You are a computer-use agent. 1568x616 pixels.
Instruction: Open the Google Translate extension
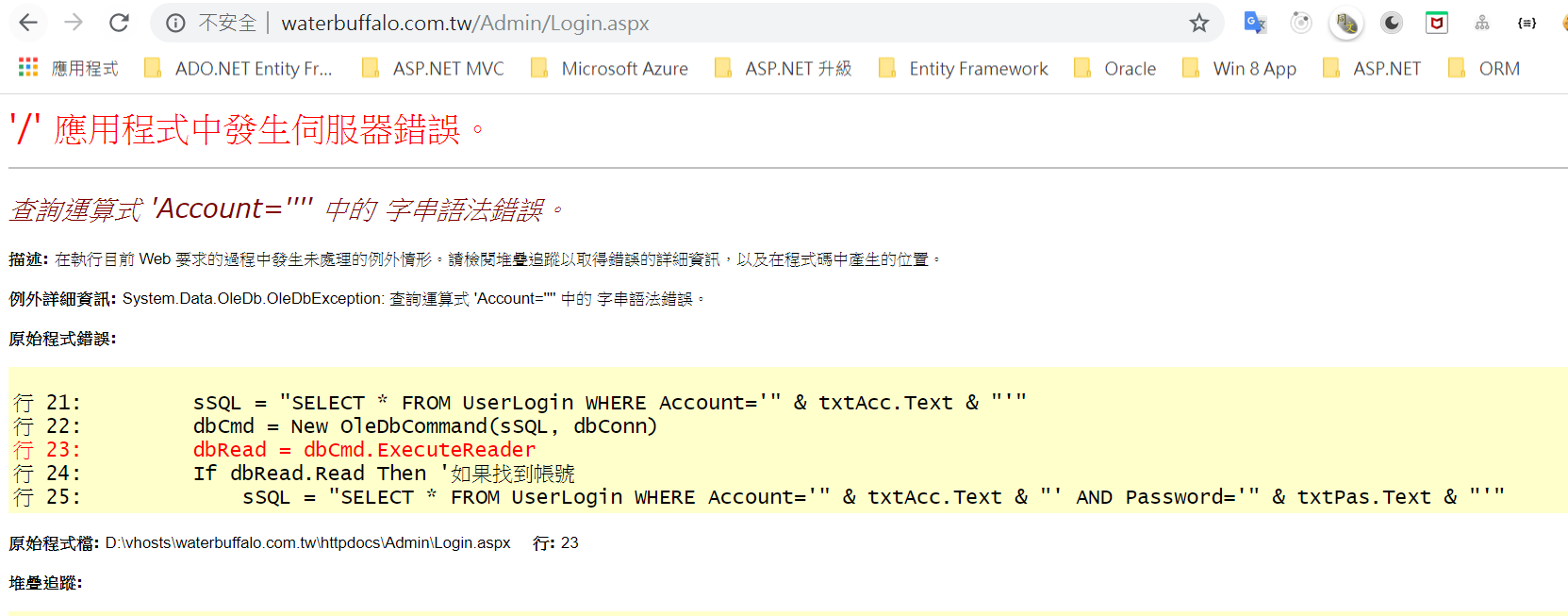(x=1255, y=23)
